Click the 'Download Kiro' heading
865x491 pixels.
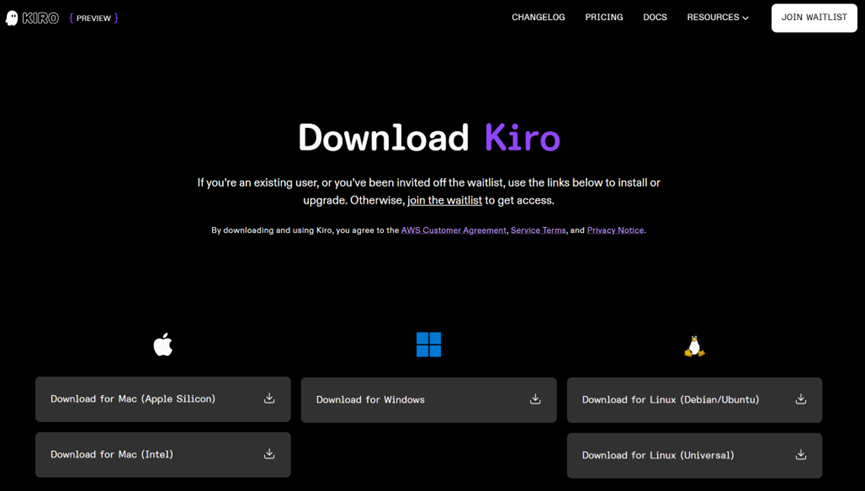point(429,137)
